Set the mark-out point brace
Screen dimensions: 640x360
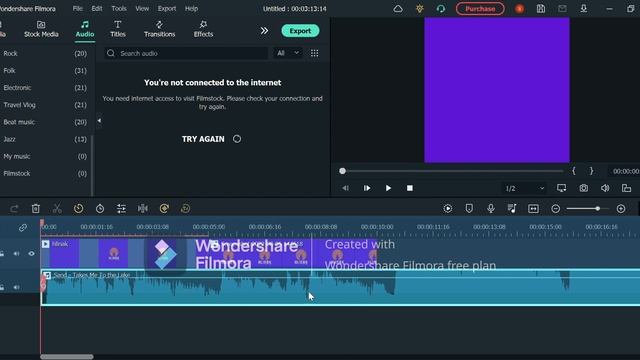click(x=591, y=171)
